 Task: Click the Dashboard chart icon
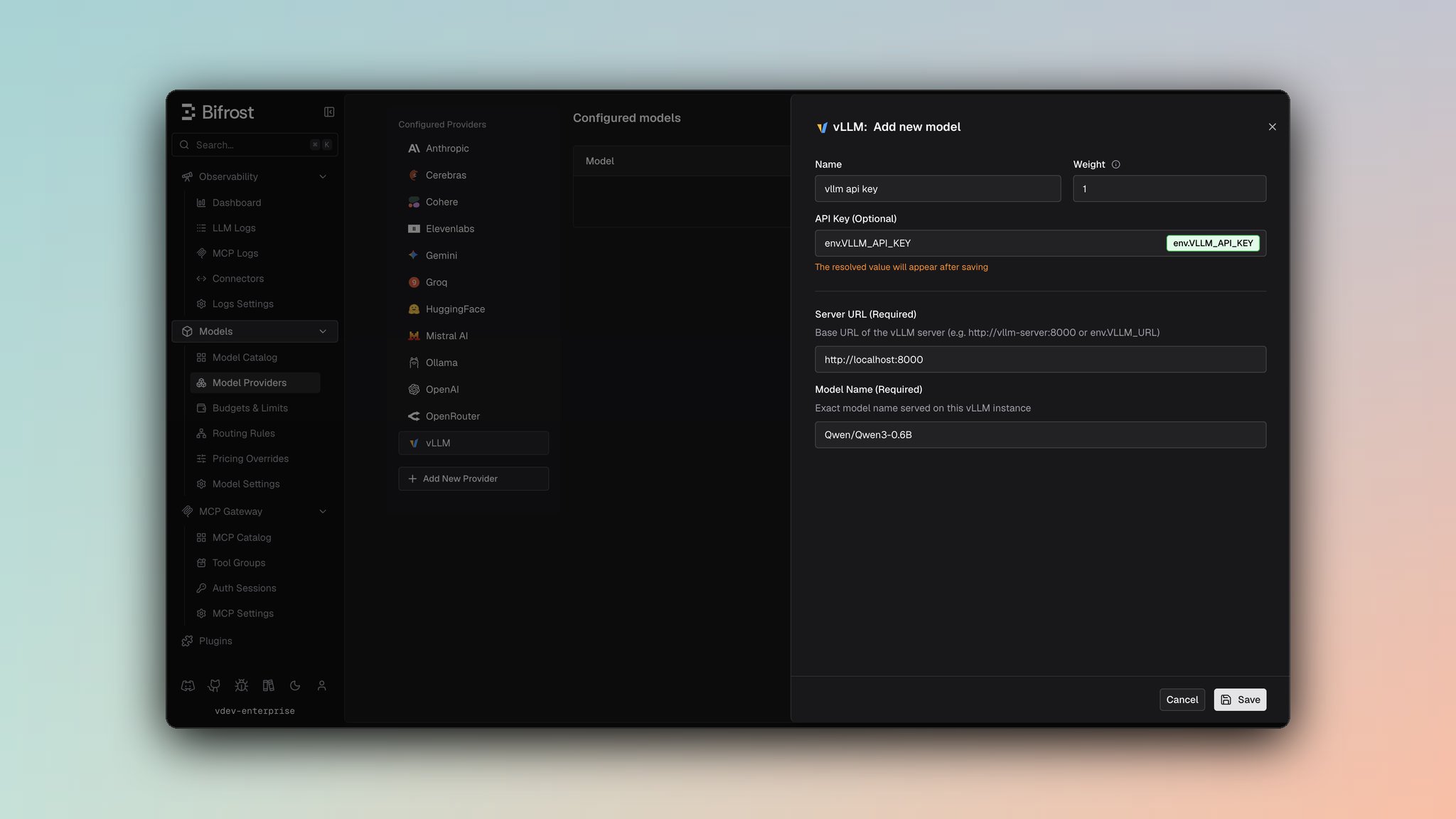(x=201, y=203)
